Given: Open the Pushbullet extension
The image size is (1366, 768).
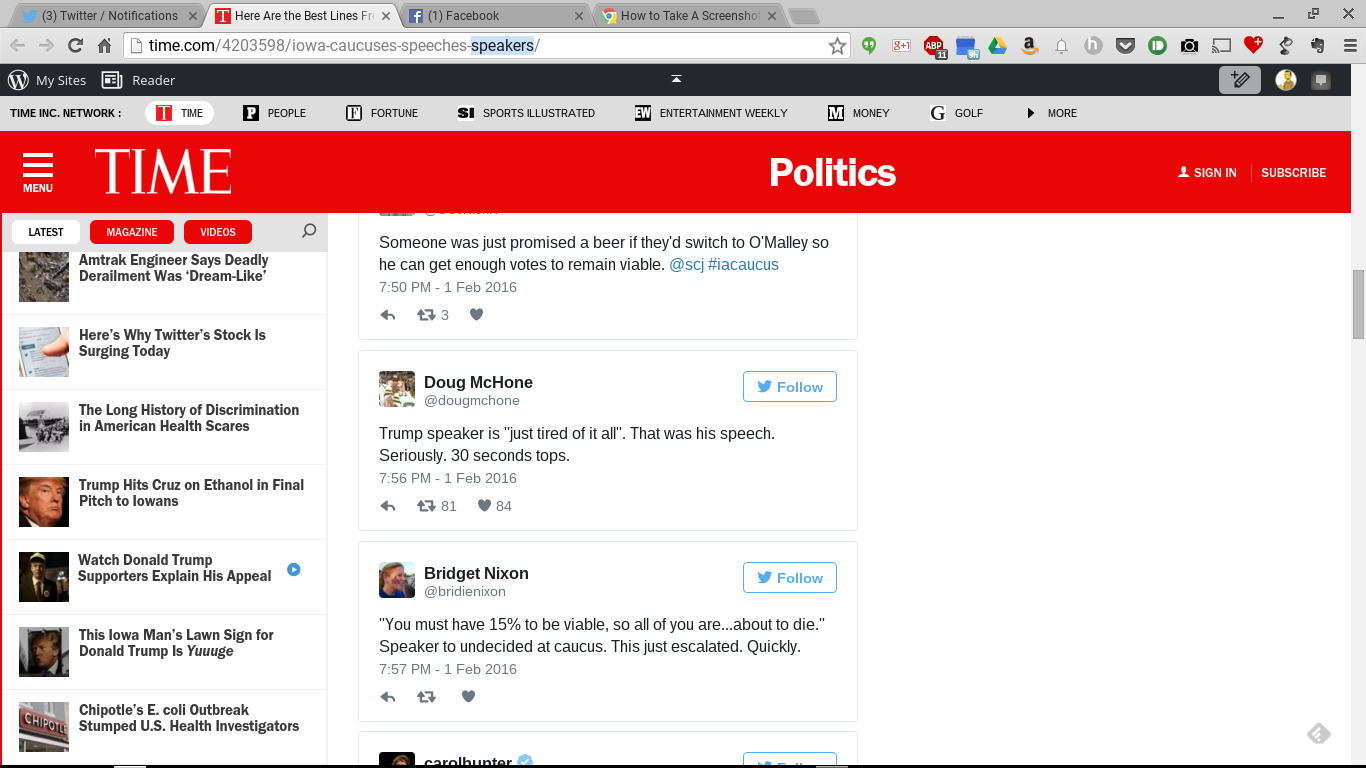Looking at the screenshot, I should tap(1157, 45).
